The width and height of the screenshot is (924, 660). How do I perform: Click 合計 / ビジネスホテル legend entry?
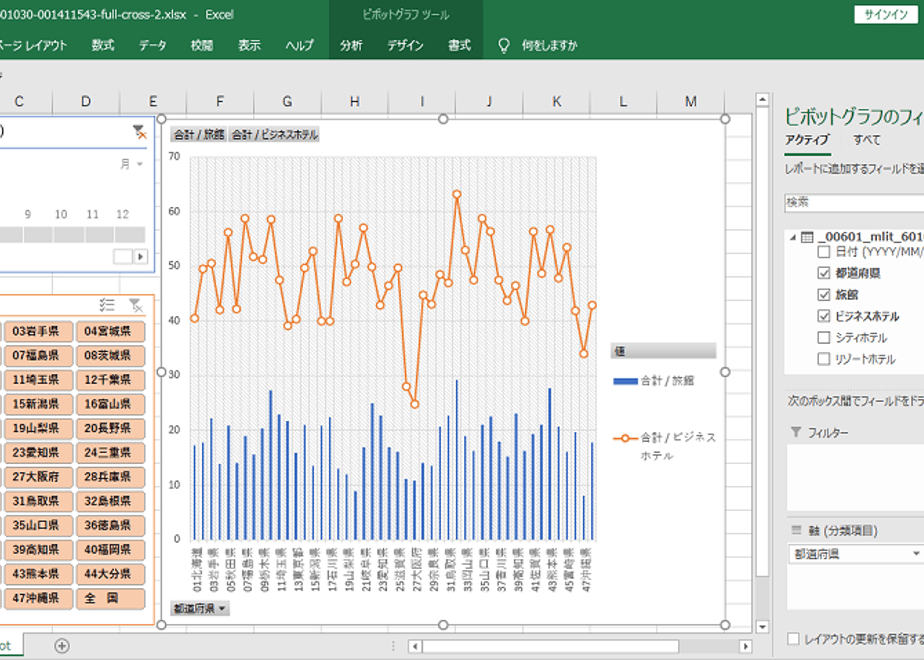point(664,446)
